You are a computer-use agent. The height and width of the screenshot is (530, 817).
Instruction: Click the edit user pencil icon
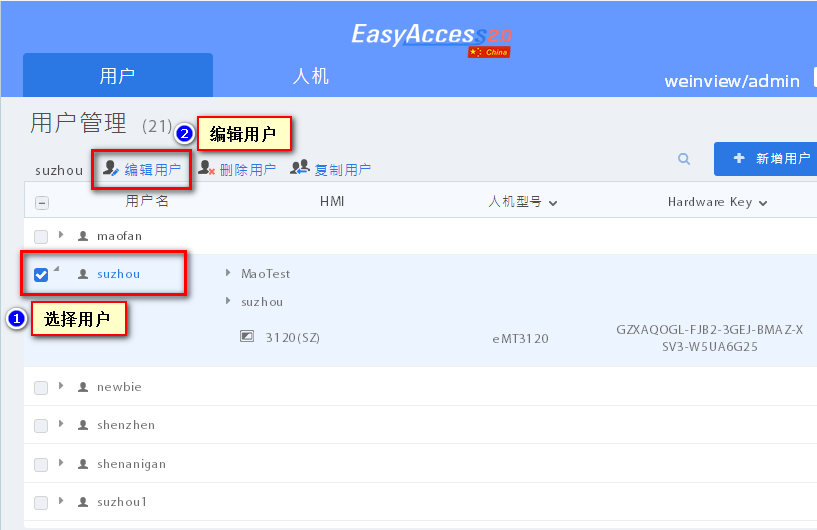coord(111,169)
